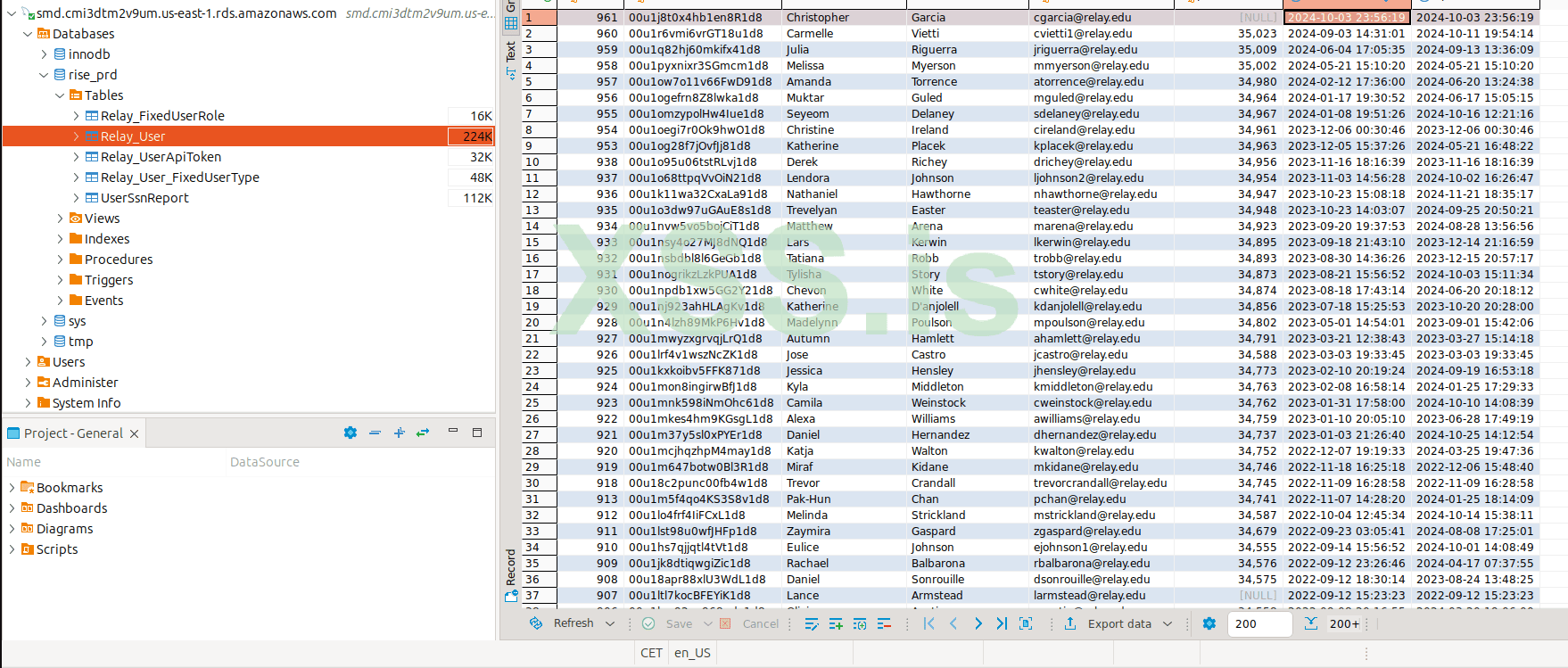Open the Project panel settings gear
Screen dimensions: 1568x668
point(351,433)
